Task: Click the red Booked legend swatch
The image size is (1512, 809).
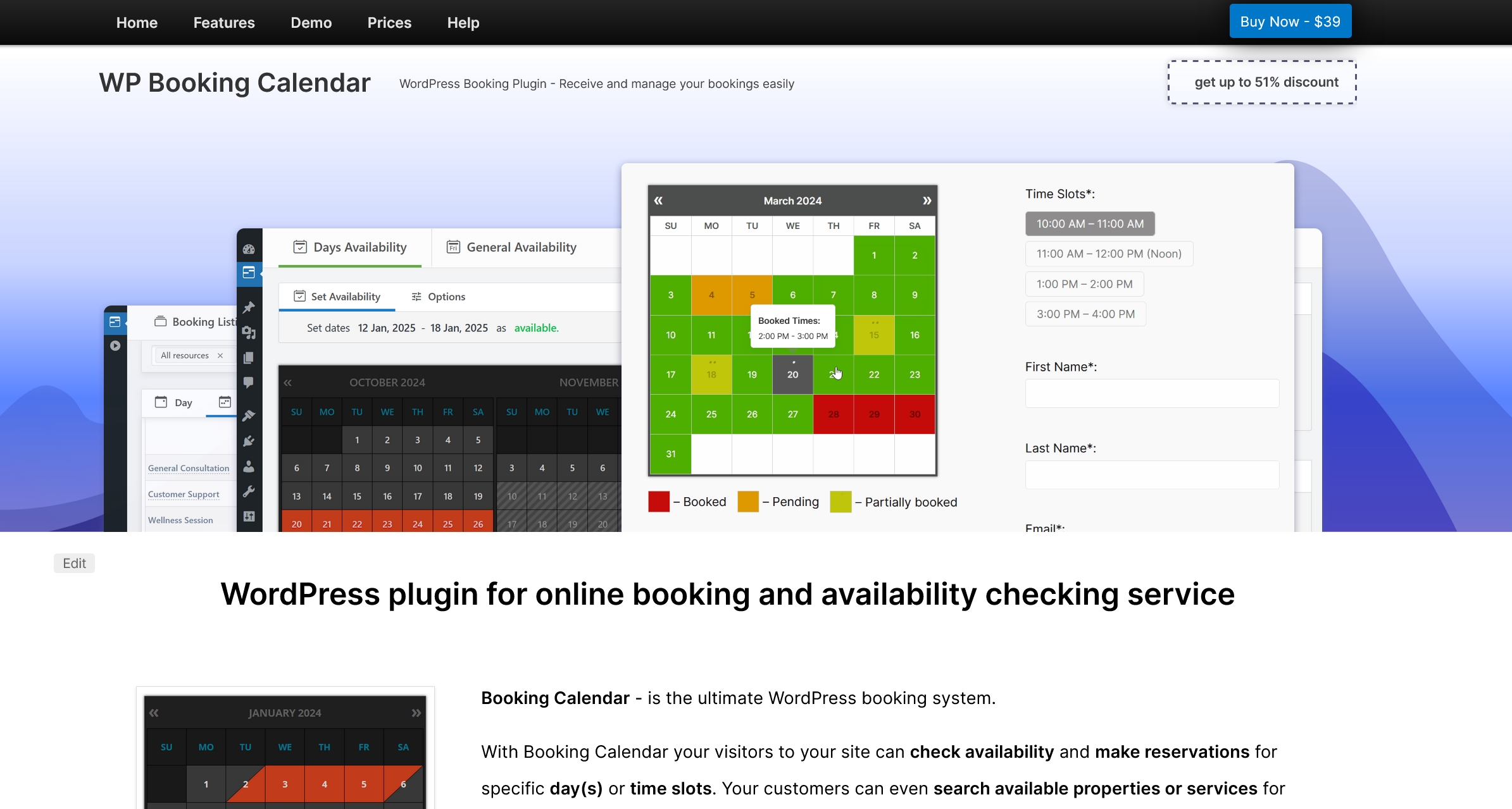Action: click(x=659, y=502)
